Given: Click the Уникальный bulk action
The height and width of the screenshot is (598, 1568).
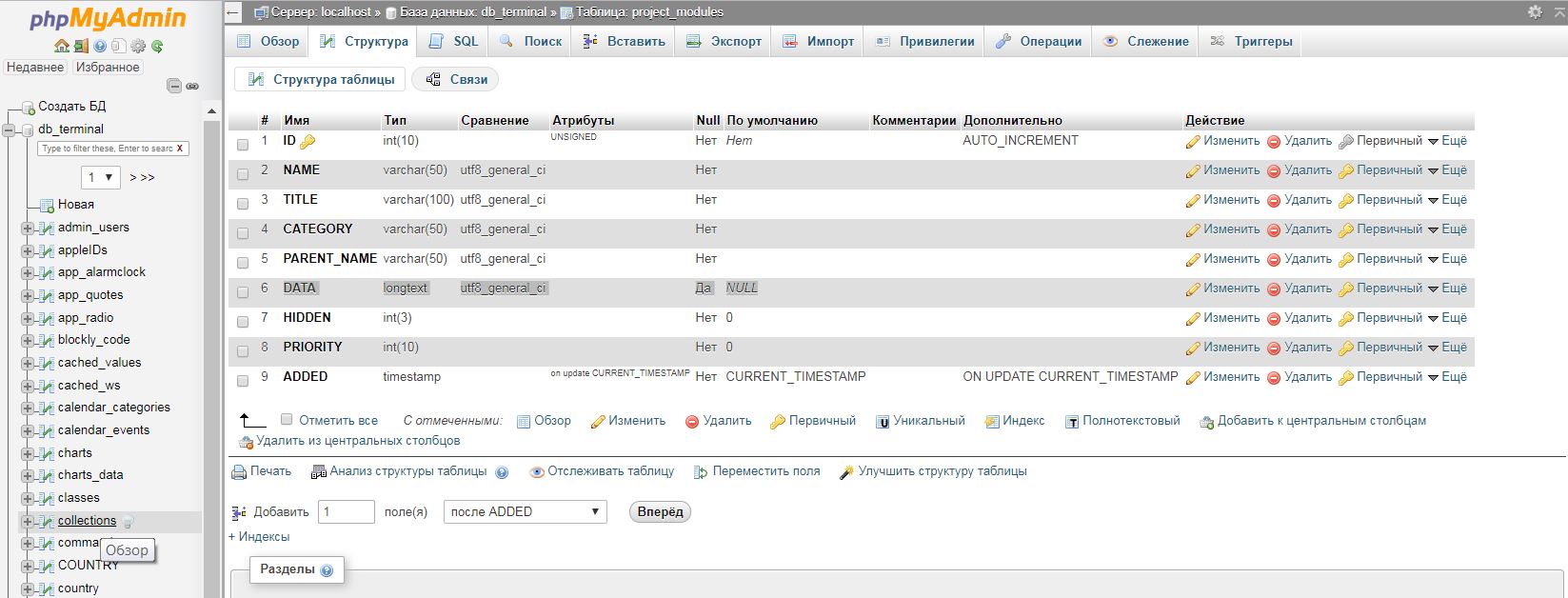Looking at the screenshot, I should [x=920, y=421].
